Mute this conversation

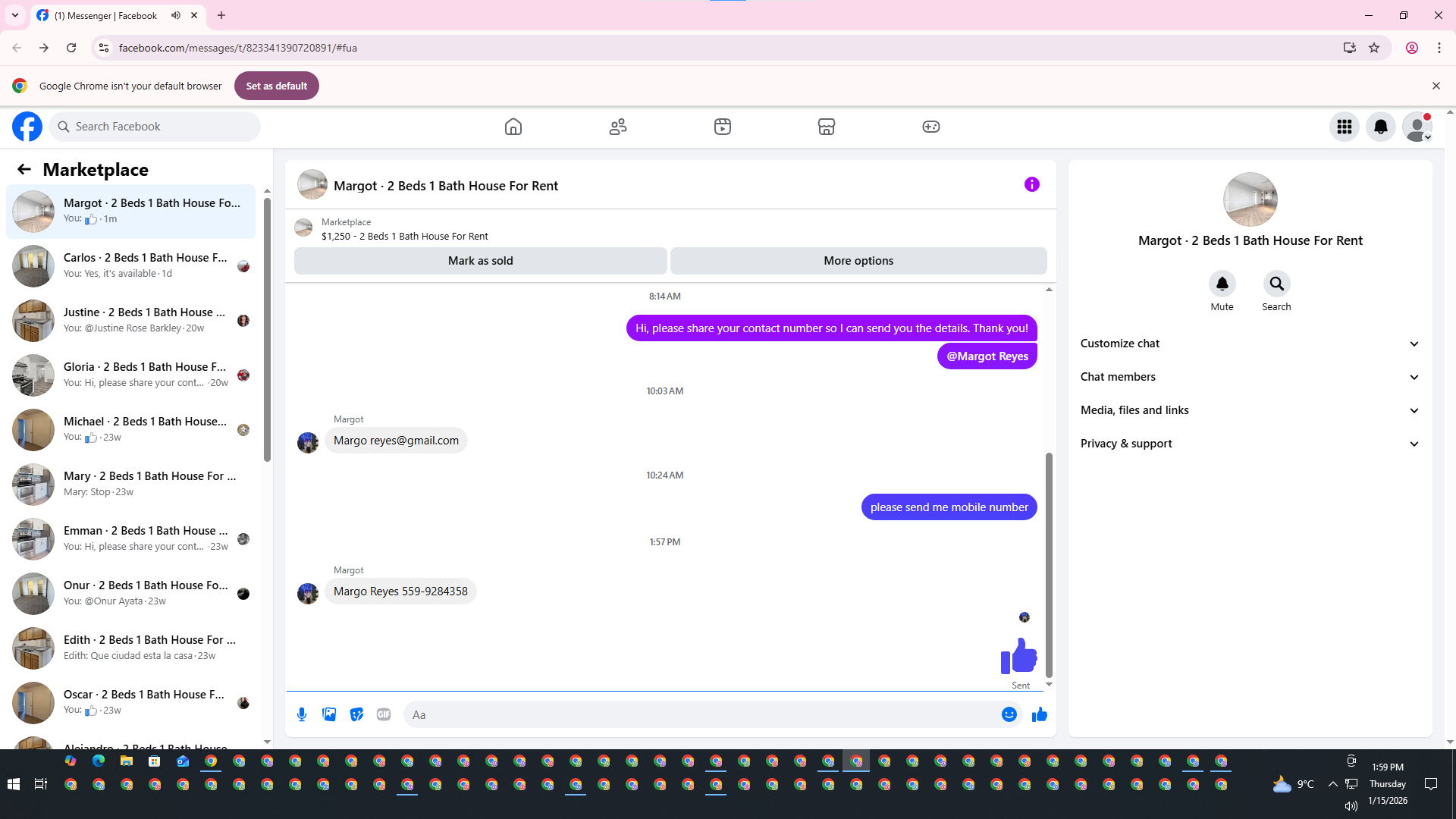[1222, 284]
